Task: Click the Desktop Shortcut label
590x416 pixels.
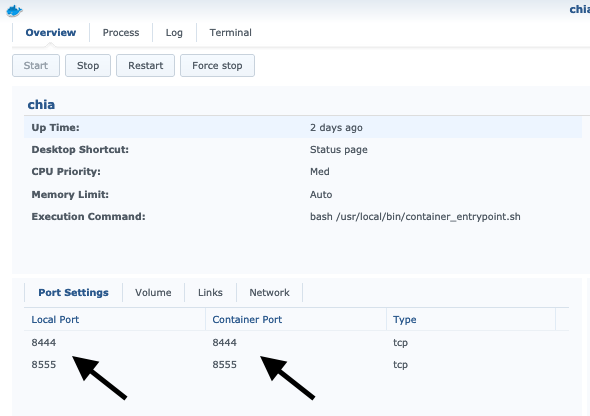Action: click(80, 149)
